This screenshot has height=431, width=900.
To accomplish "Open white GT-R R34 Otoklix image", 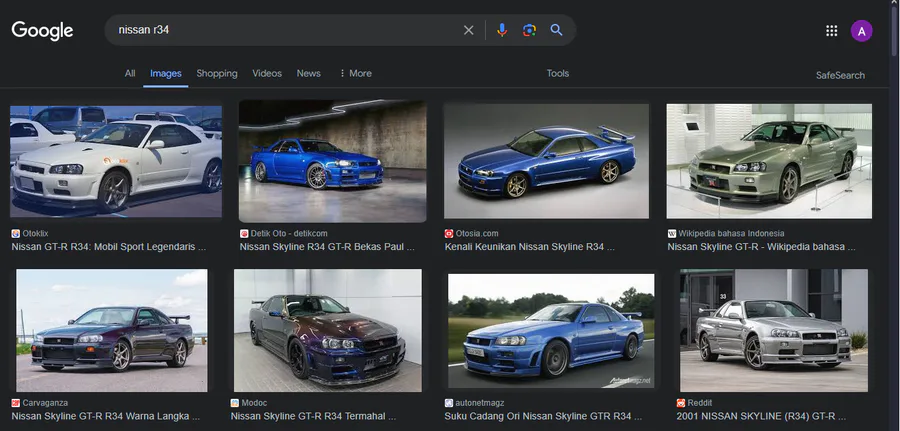I will 116,161.
